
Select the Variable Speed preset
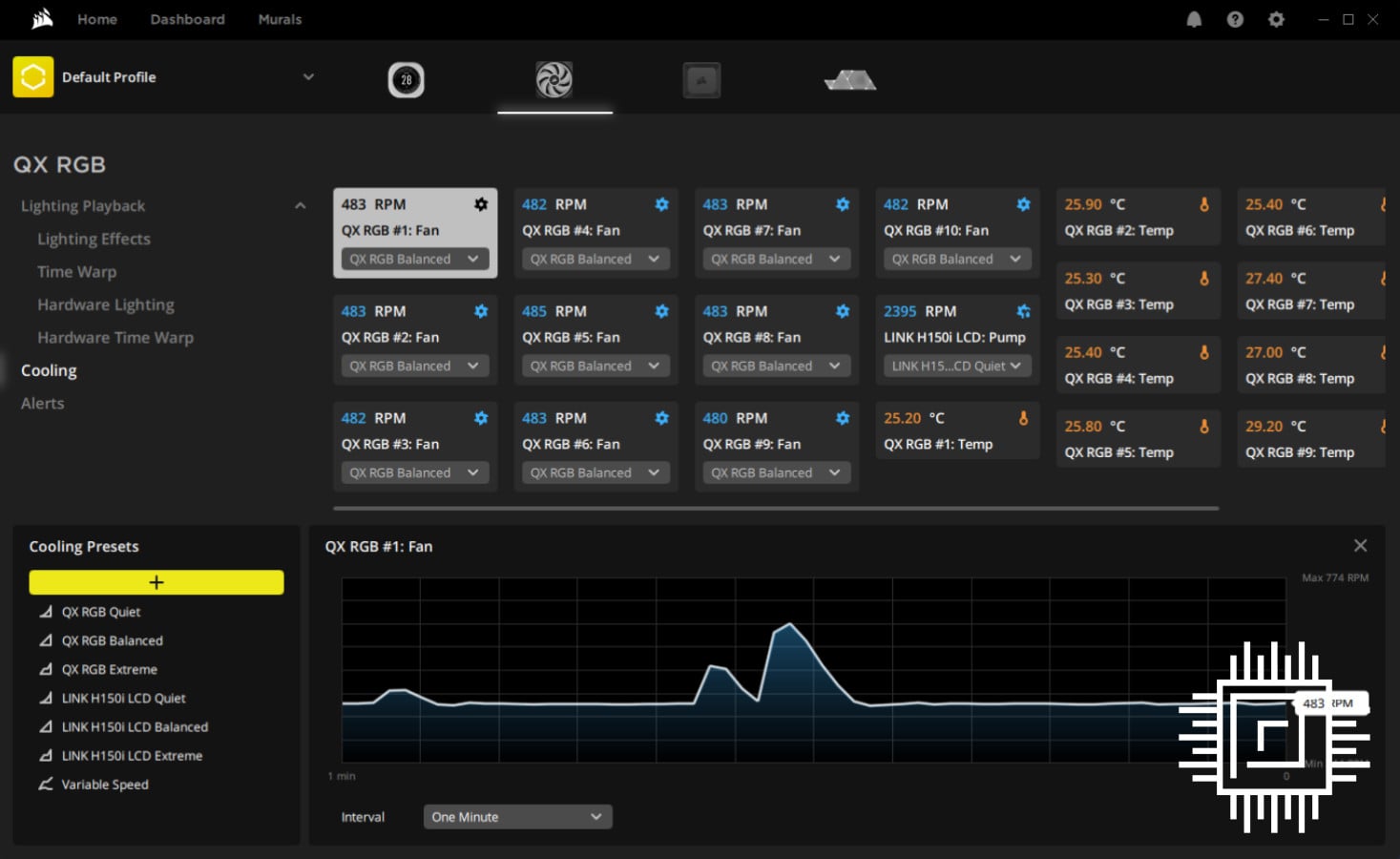coord(104,784)
